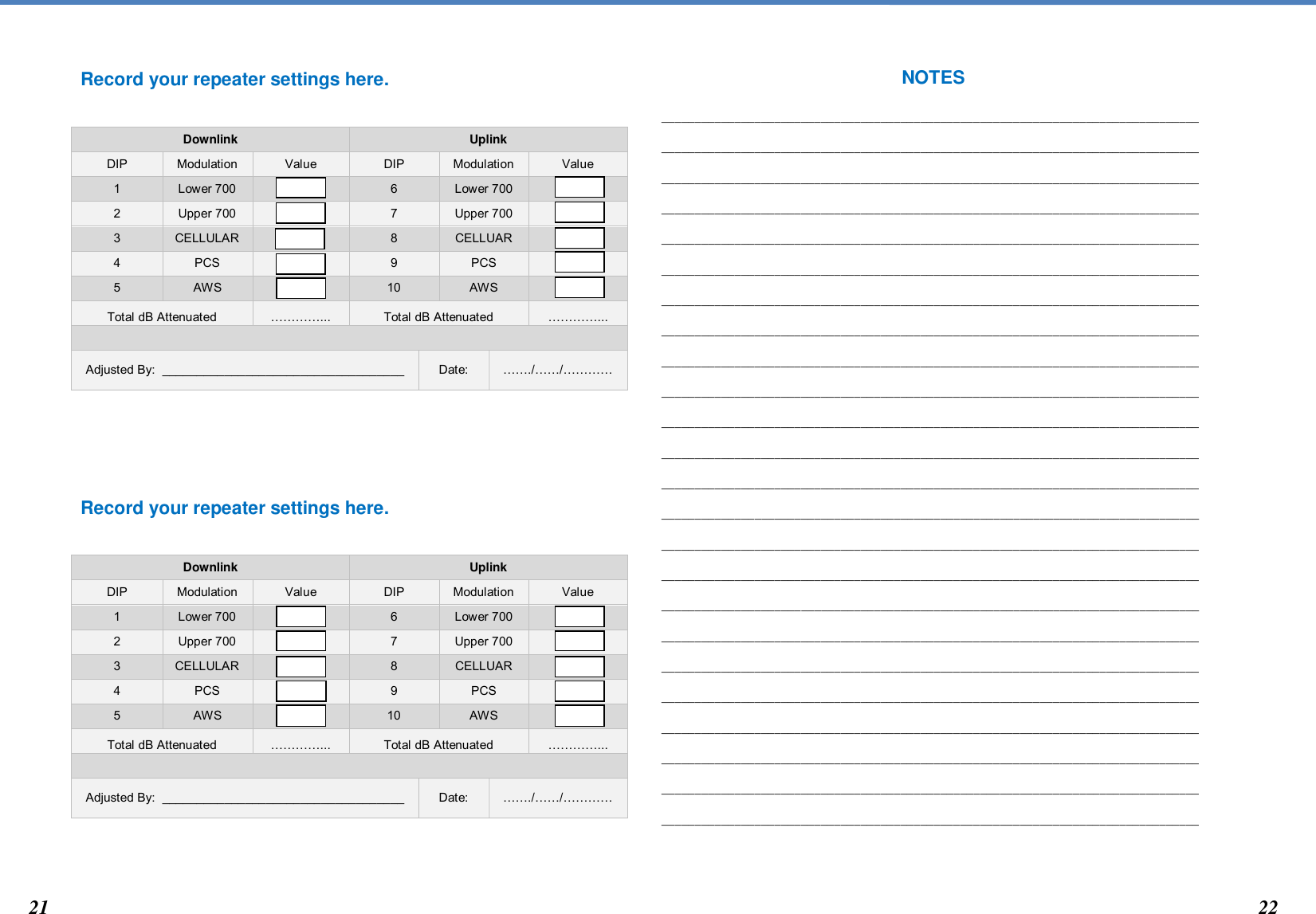Click the CELLUAR label in top table's uplink

[x=483, y=238]
